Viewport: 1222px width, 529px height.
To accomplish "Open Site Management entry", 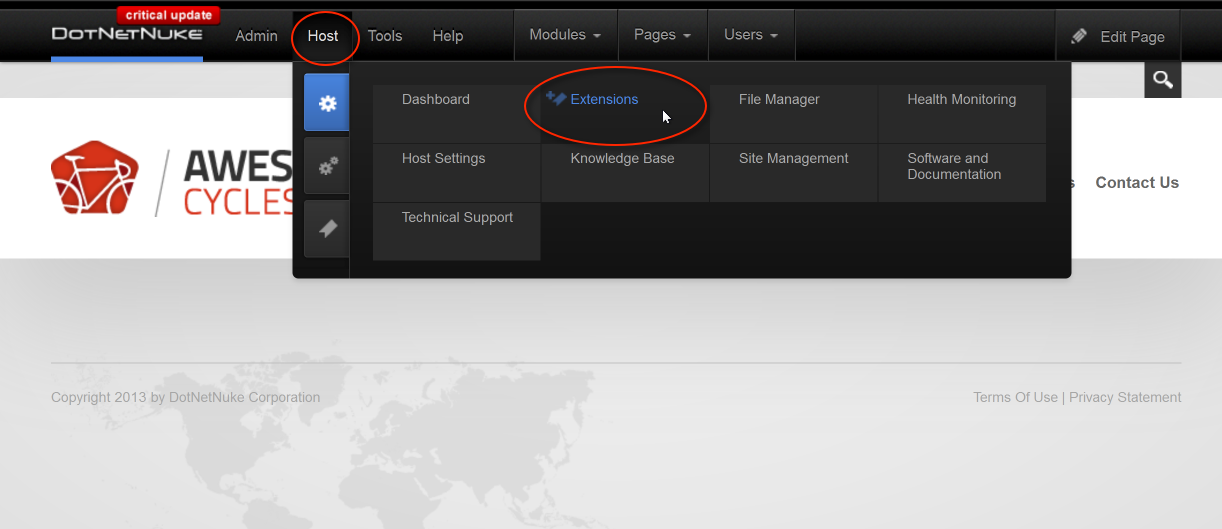I will click(794, 173).
